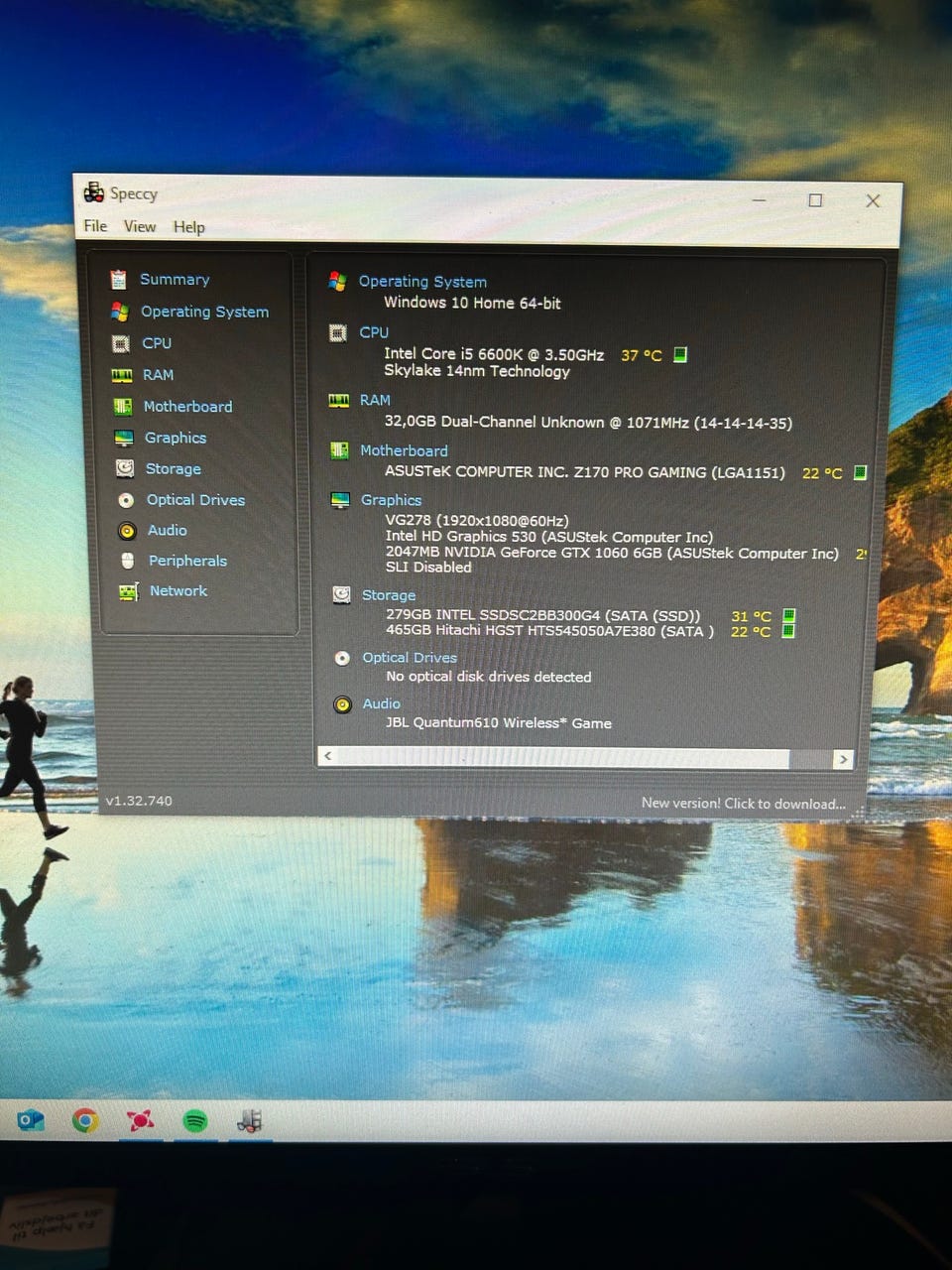Screen dimensions: 952x1270
Task: Click disc icon beside Optical Drives heading
Action: [x=342, y=658]
